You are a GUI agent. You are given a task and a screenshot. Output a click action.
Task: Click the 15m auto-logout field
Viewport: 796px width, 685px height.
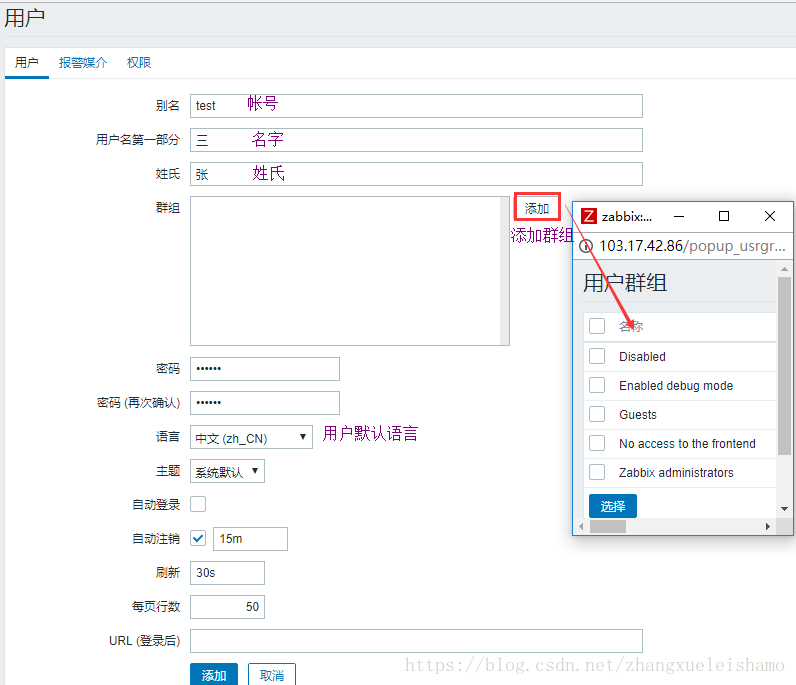tap(250, 539)
